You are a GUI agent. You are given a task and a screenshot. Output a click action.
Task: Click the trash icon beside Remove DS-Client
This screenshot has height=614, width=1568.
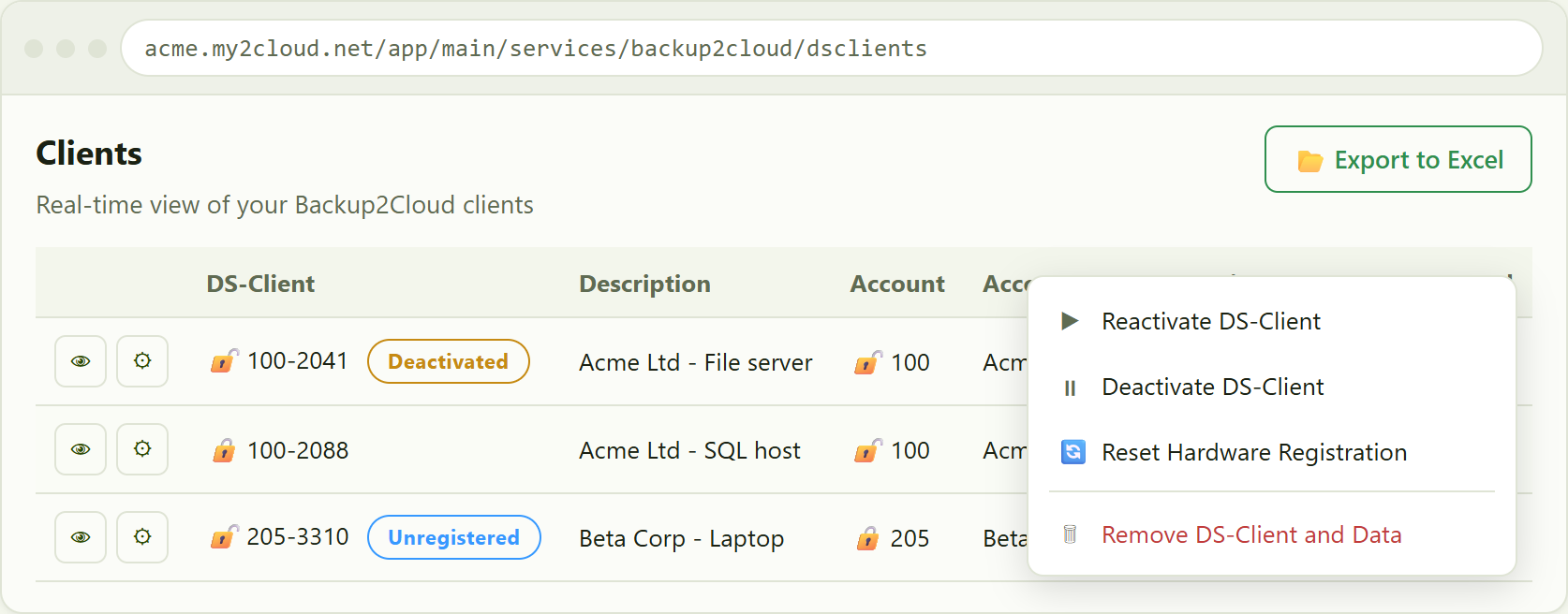click(1070, 534)
